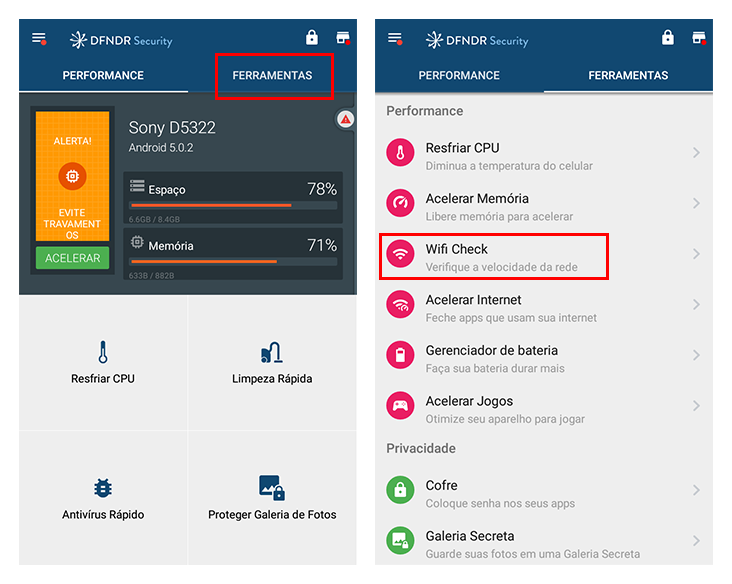Image resolution: width=732 pixels, height=584 pixels.
Task: Switch to the highlighted FERRAMENTAS tab on left screen
Action: pyautogui.click(x=272, y=76)
